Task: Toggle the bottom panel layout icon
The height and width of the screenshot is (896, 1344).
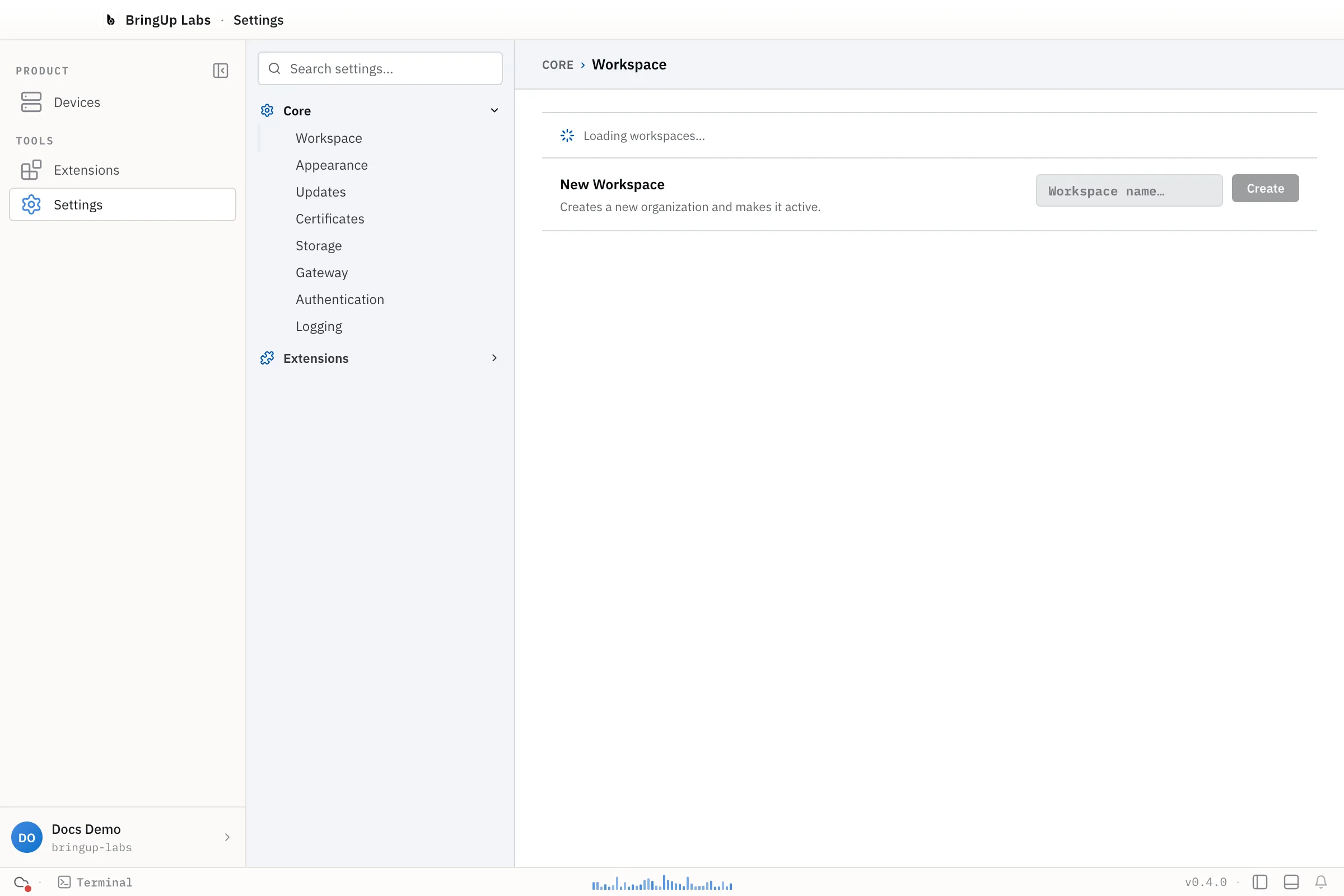Action: coord(1291,883)
